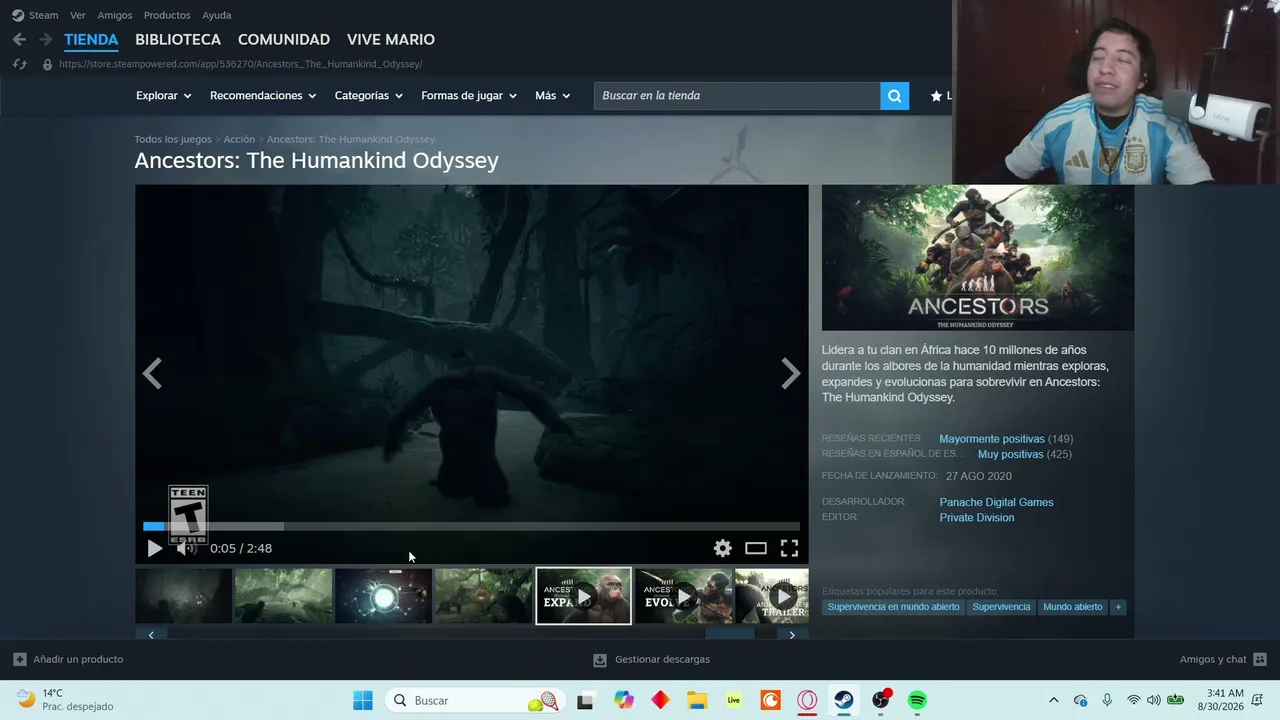Open Gestionar descargas

(x=651, y=660)
